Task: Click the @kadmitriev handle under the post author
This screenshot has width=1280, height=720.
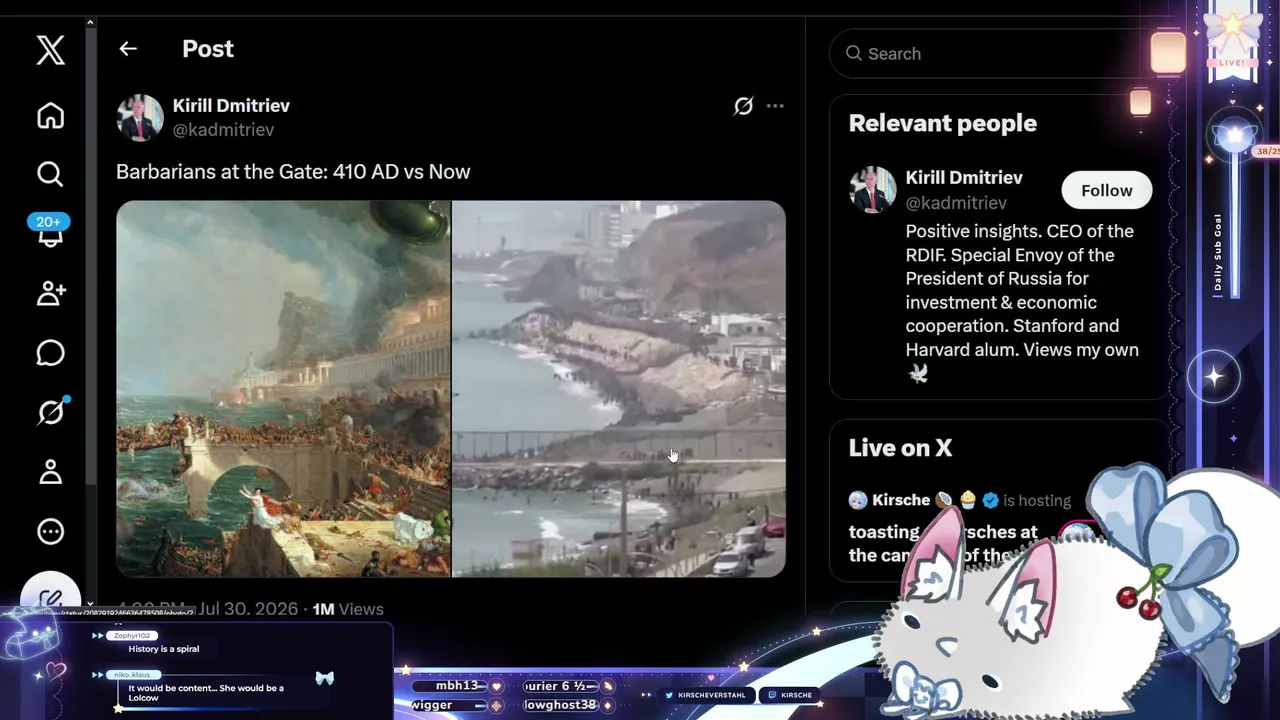Action: pyautogui.click(x=223, y=130)
